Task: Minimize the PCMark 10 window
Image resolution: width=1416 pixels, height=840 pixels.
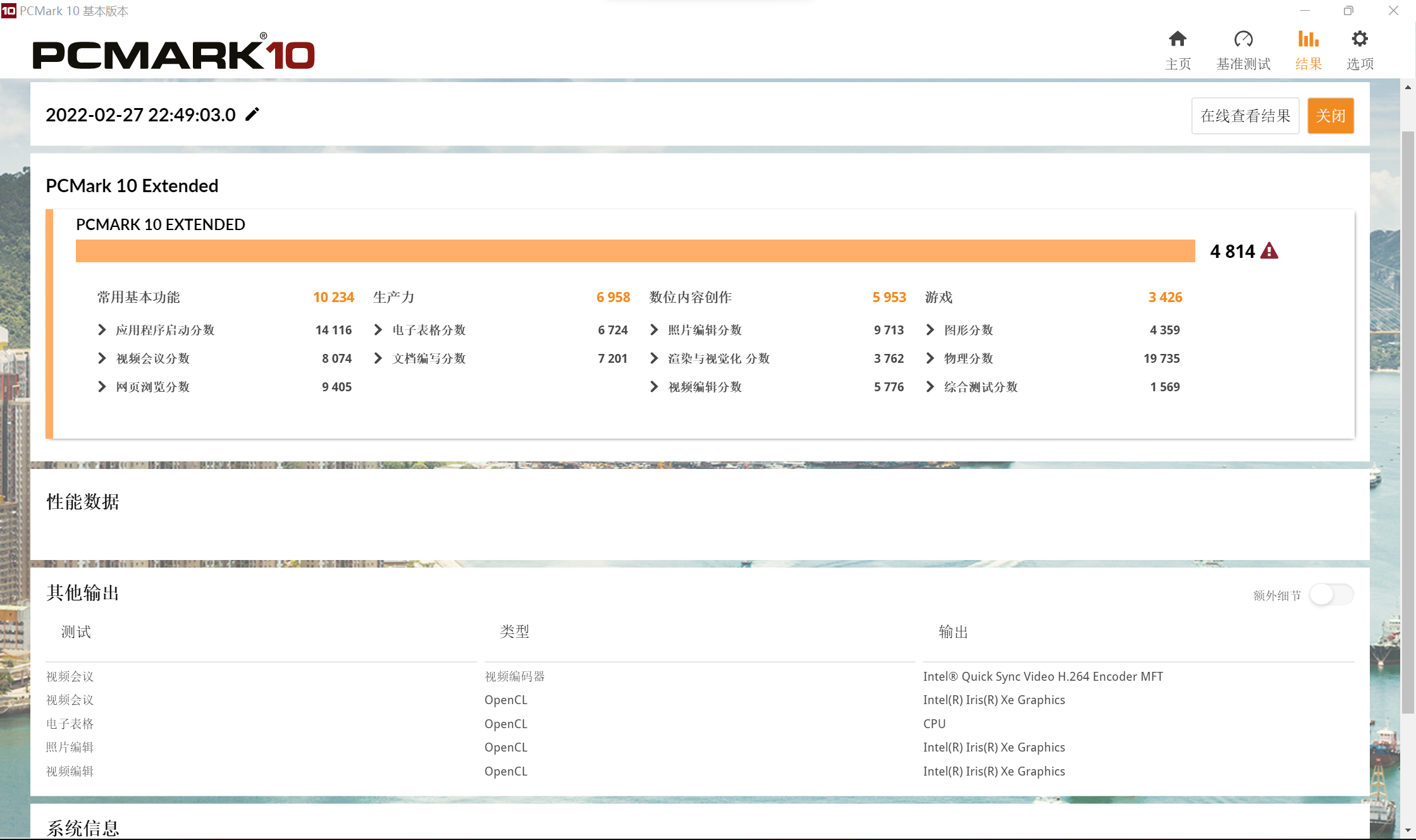Action: click(x=1305, y=11)
